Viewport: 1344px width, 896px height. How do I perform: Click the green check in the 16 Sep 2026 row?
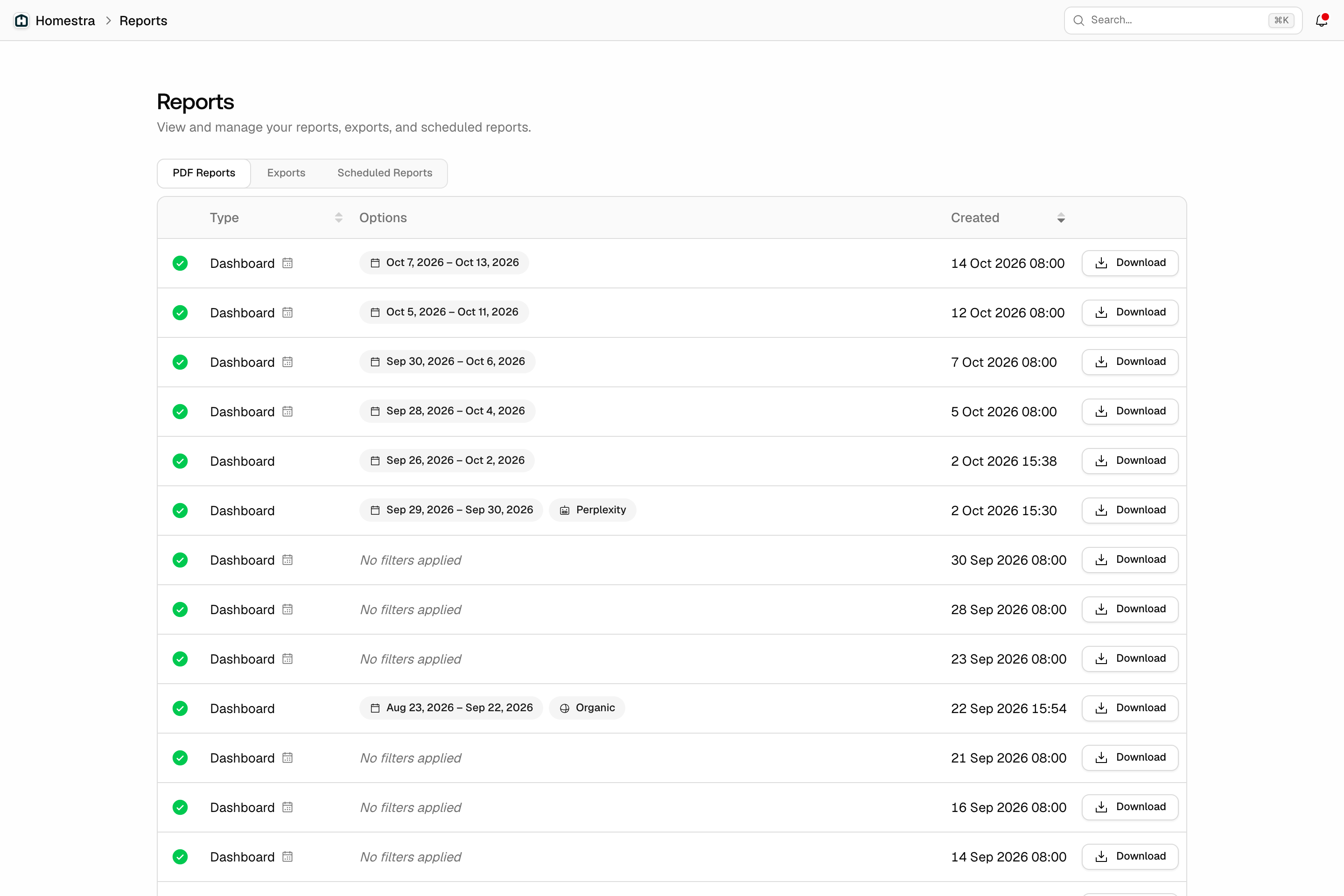coord(180,807)
